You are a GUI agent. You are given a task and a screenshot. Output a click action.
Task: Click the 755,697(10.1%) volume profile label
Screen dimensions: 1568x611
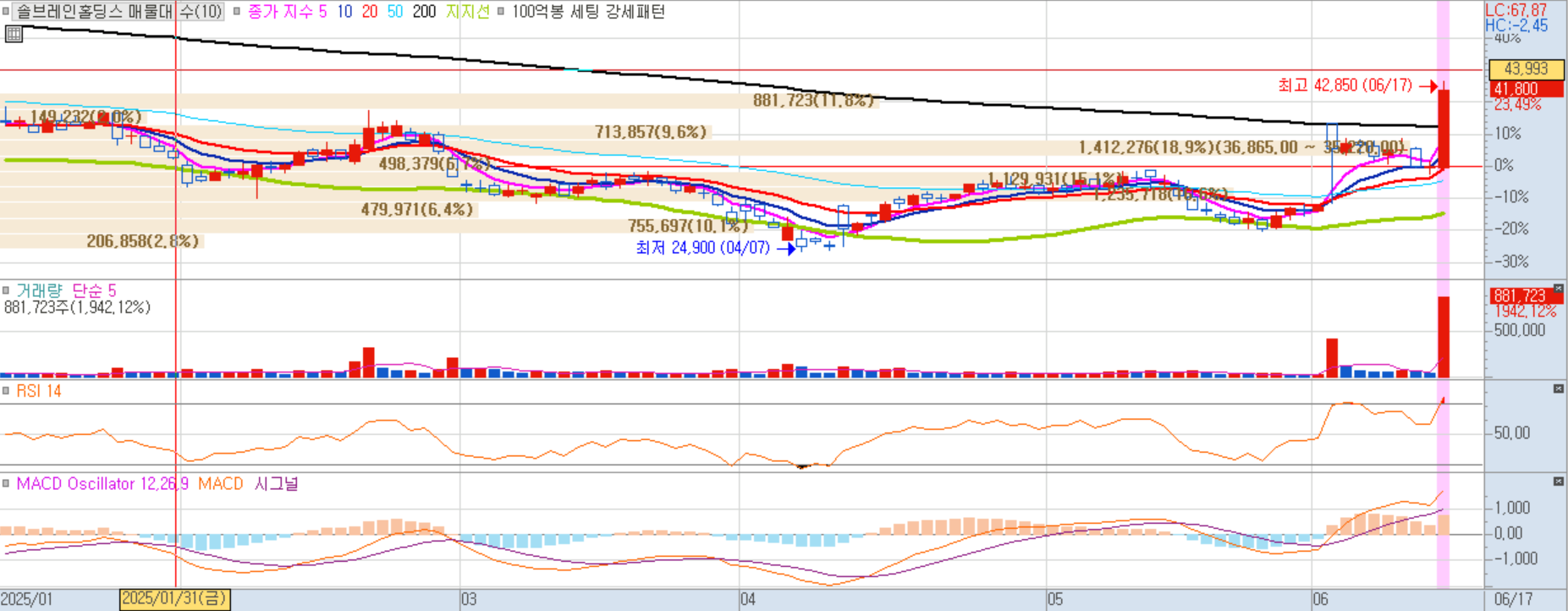coord(688,226)
